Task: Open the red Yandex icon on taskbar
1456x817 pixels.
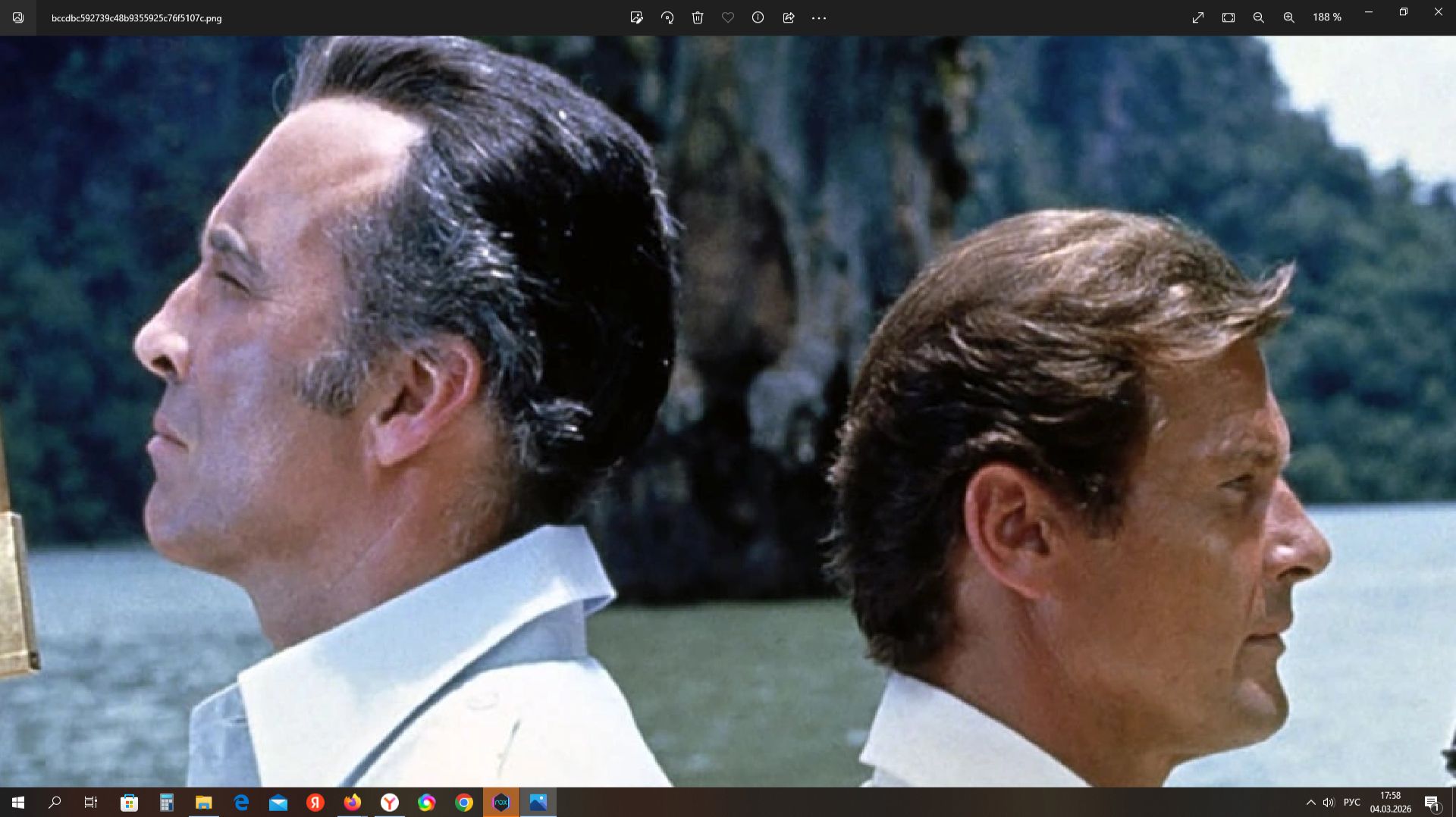Action: [315, 803]
